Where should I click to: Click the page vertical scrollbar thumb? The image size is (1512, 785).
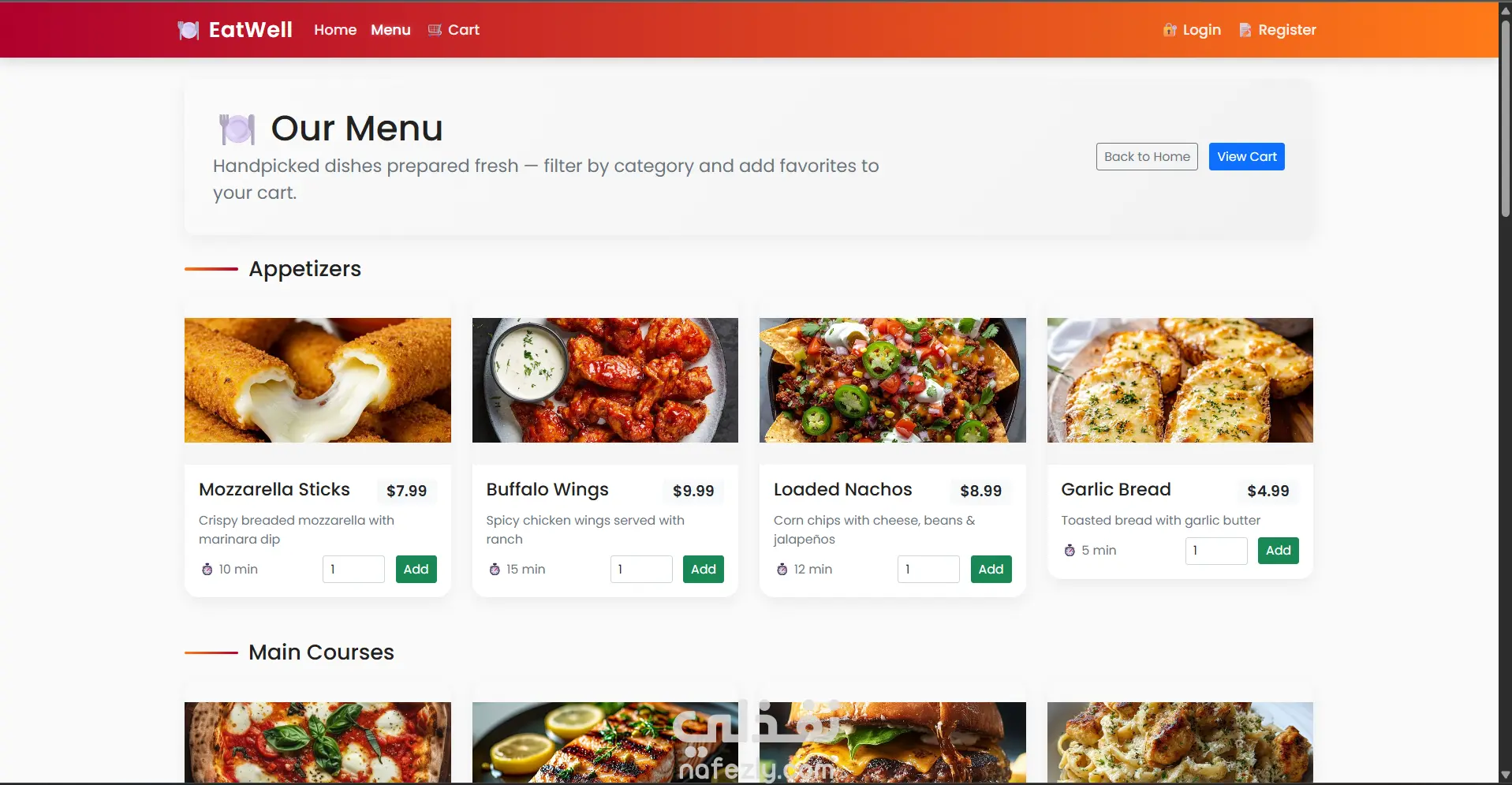(x=1505, y=118)
